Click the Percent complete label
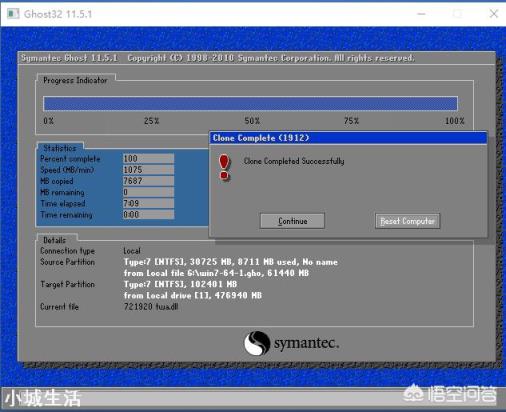 coord(70,159)
